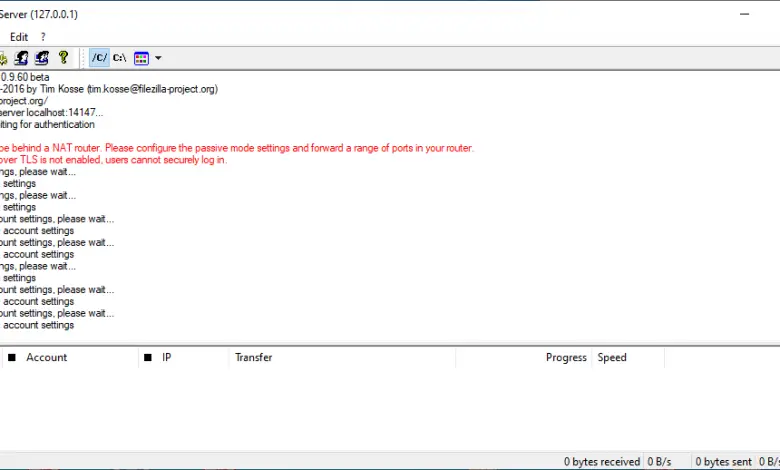Expand the sort-by dropdown arrow

tap(158, 58)
